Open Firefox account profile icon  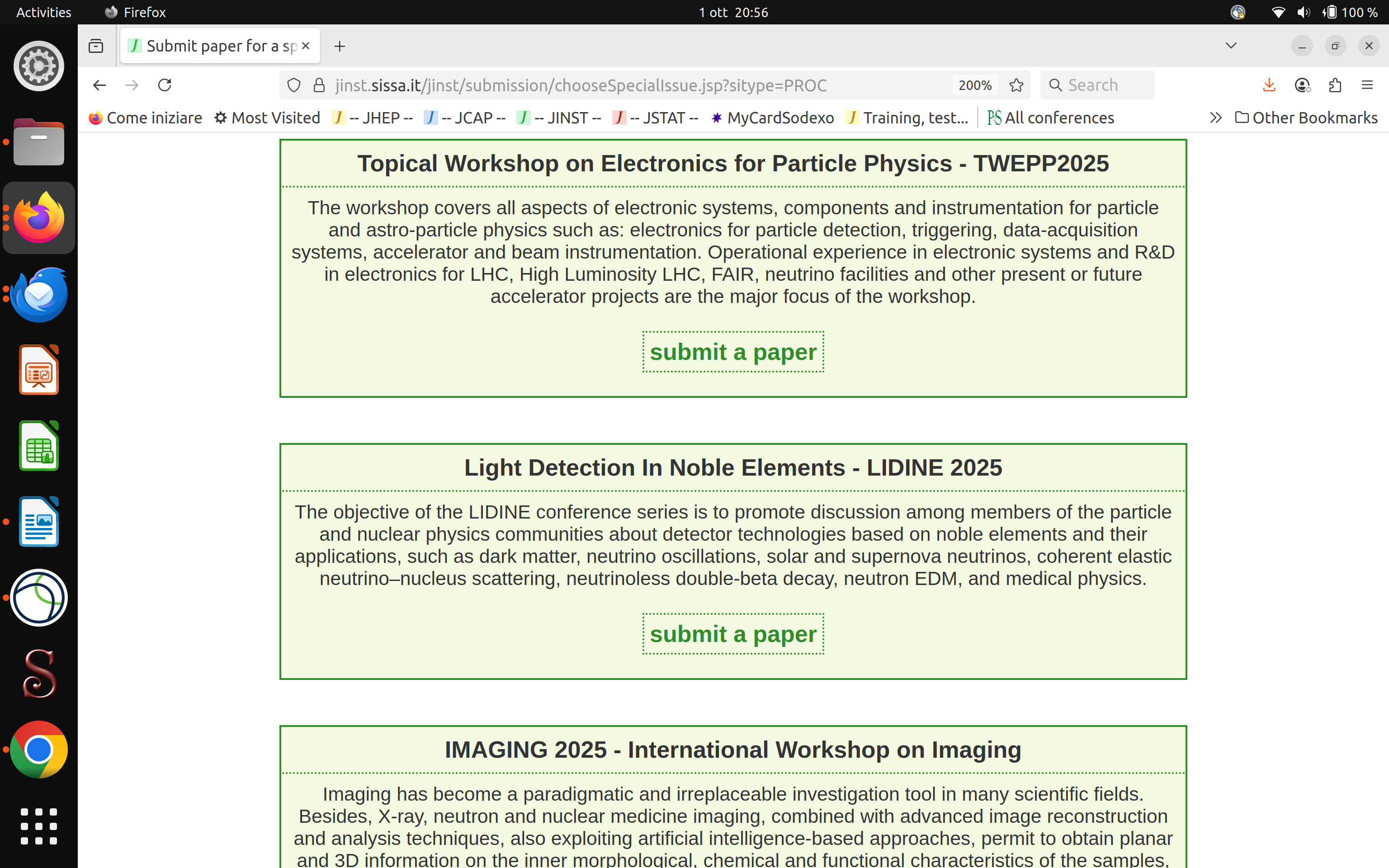(x=1302, y=85)
